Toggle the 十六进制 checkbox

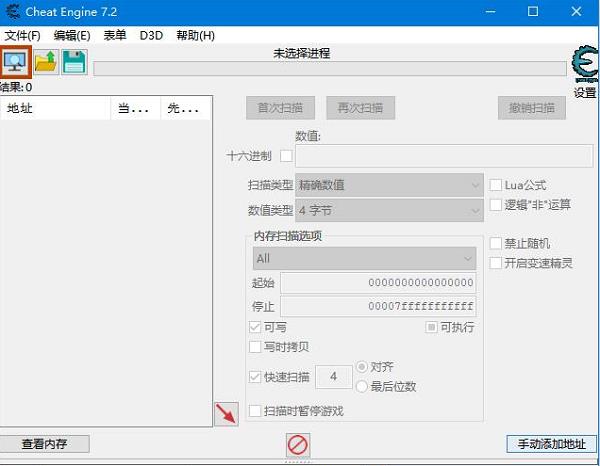pyautogui.click(x=287, y=156)
